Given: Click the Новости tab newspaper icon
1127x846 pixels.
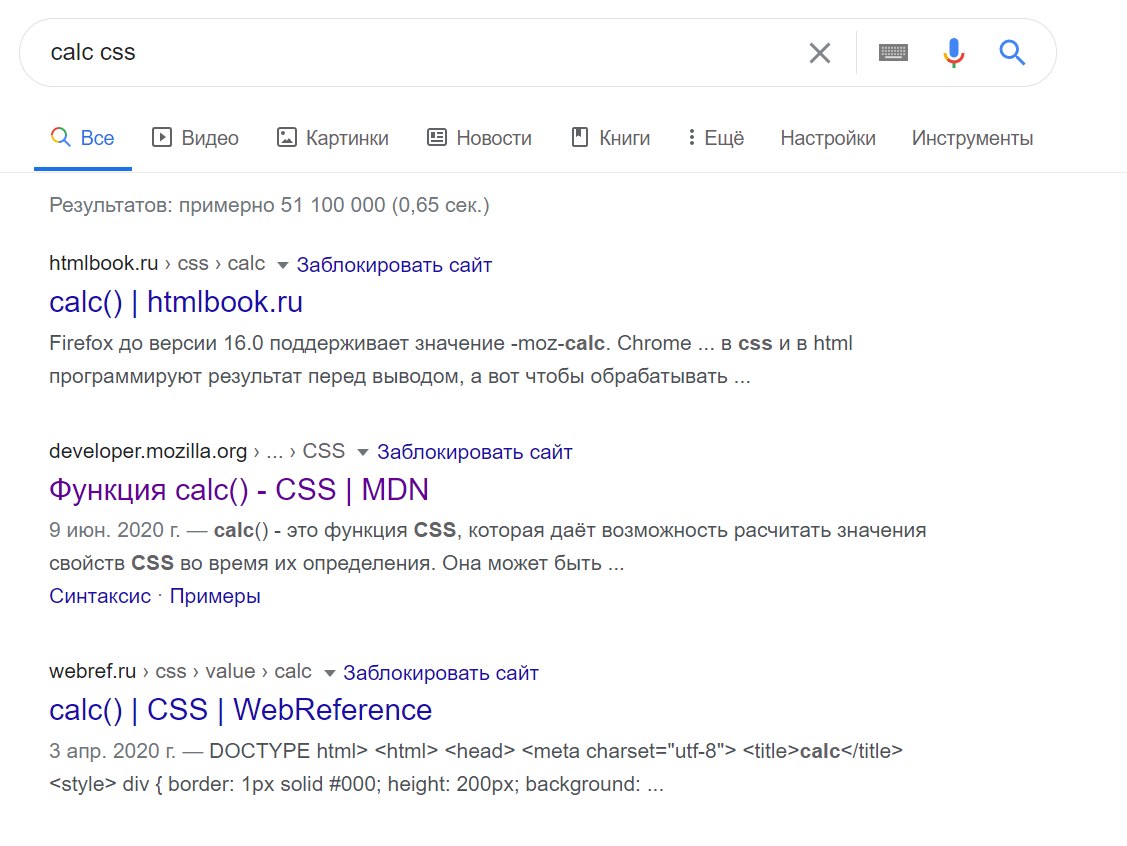Looking at the screenshot, I should 437,137.
